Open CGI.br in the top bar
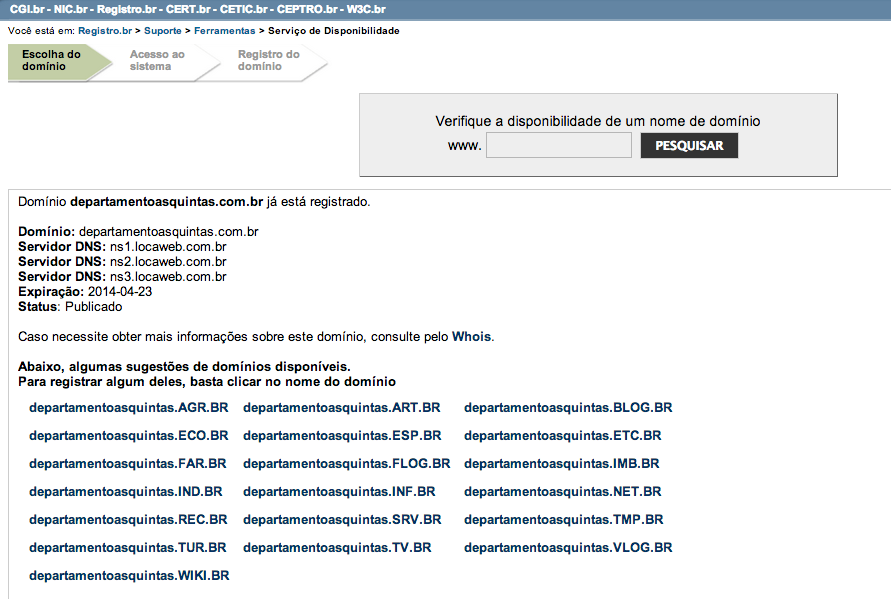The width and height of the screenshot is (891, 599). point(26,9)
